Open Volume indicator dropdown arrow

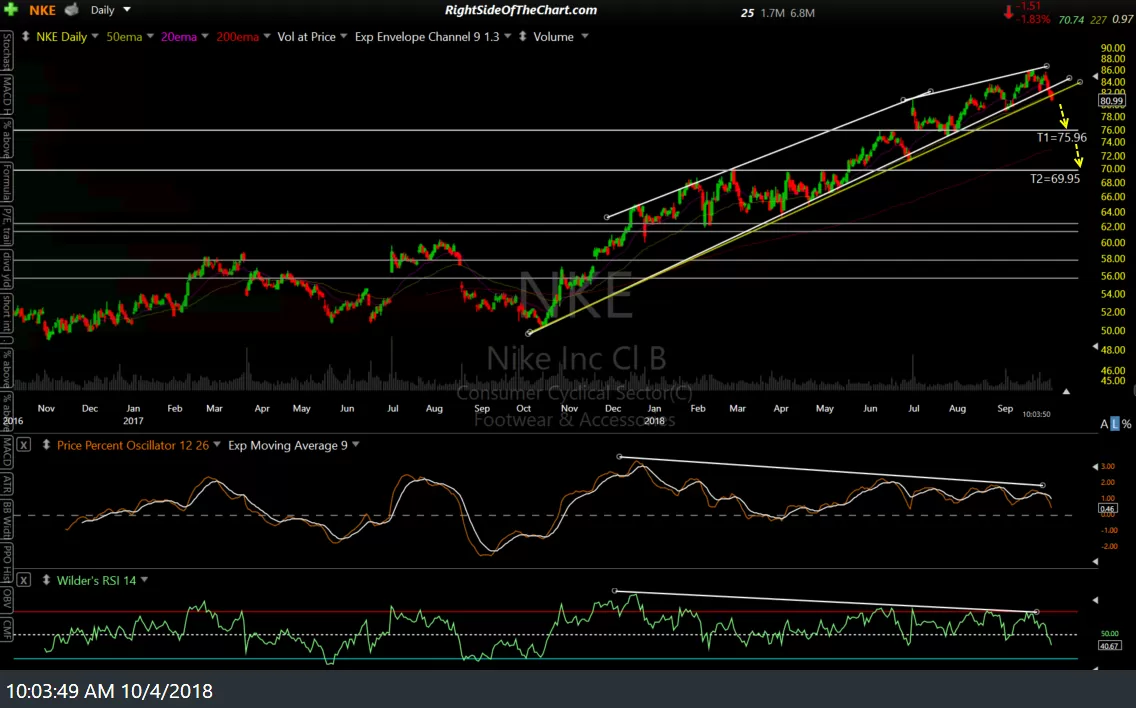pyautogui.click(x=585, y=36)
